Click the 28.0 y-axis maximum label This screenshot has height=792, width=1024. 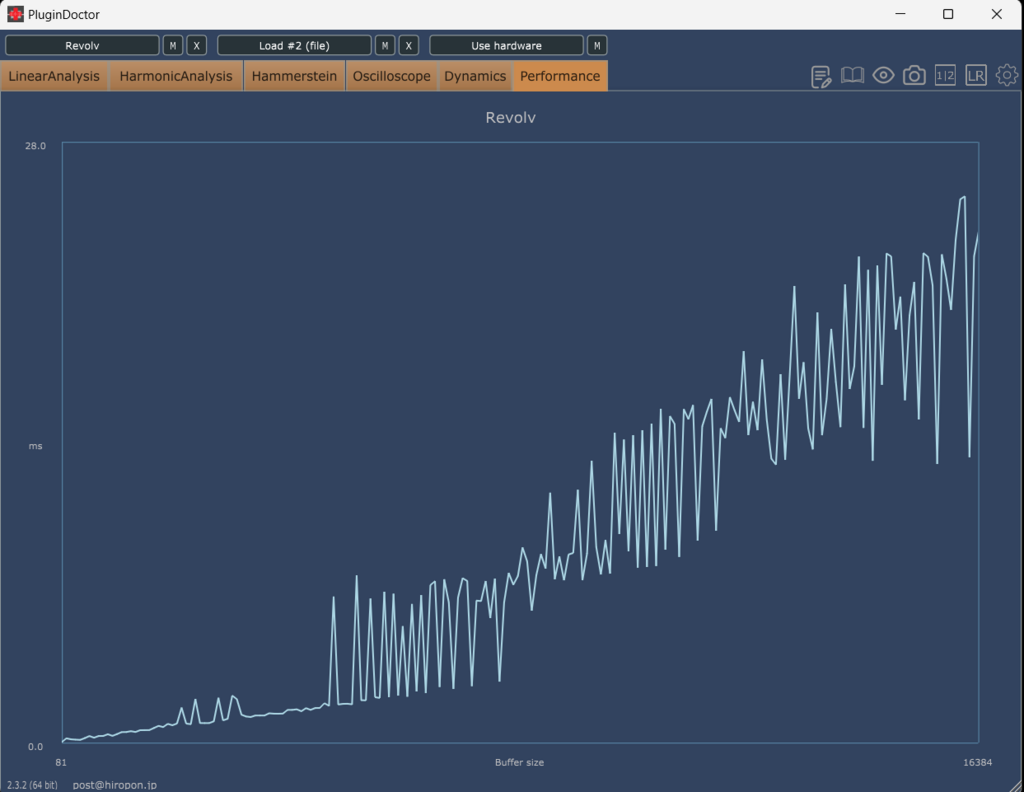point(35,146)
